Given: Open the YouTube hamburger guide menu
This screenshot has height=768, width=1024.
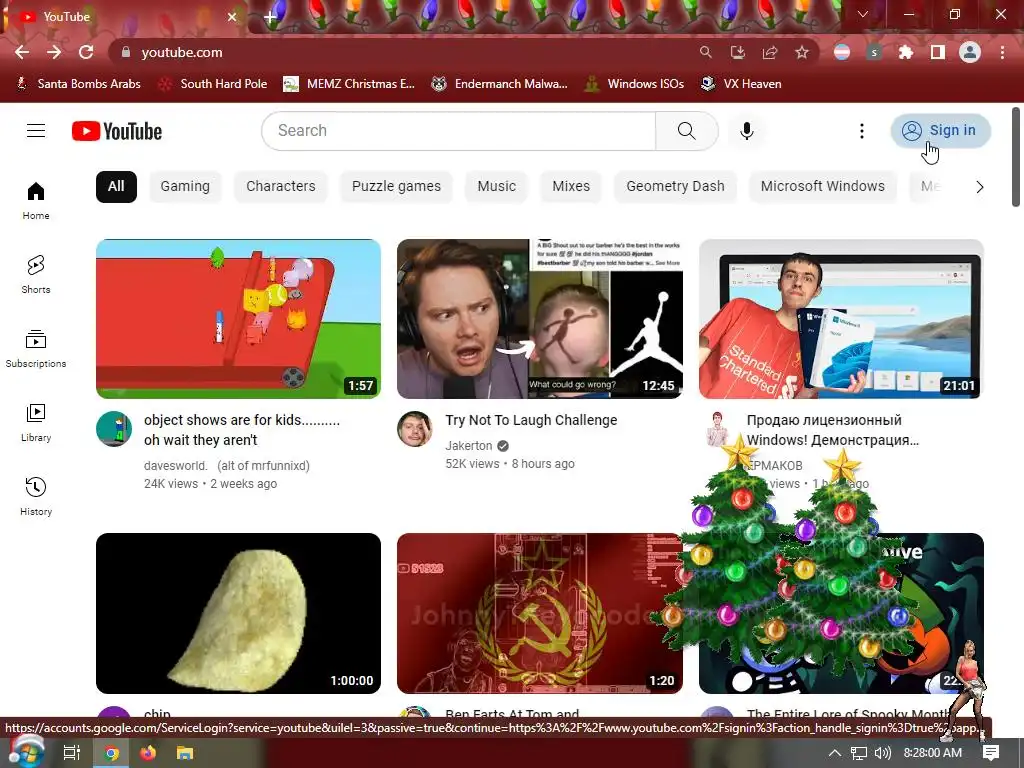Looking at the screenshot, I should tap(36, 131).
